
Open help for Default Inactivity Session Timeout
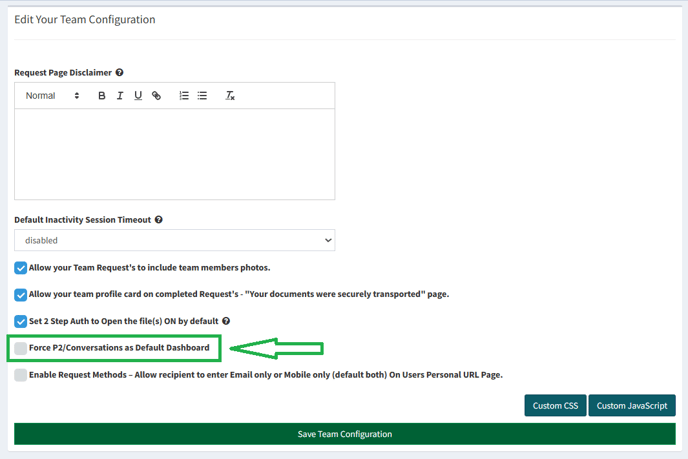click(x=159, y=220)
